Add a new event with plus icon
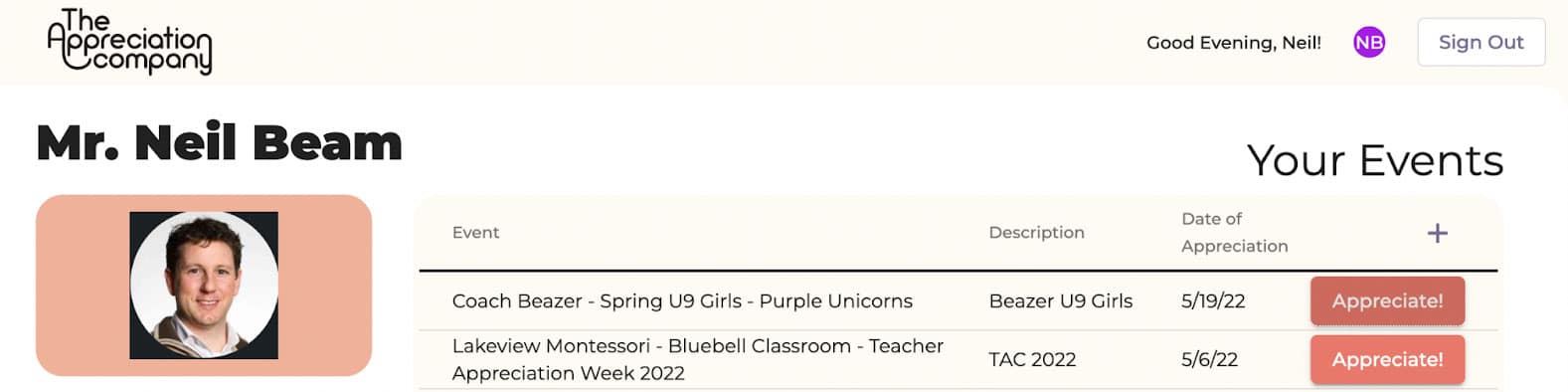Screen dimensions: 1568x392 (1437, 233)
